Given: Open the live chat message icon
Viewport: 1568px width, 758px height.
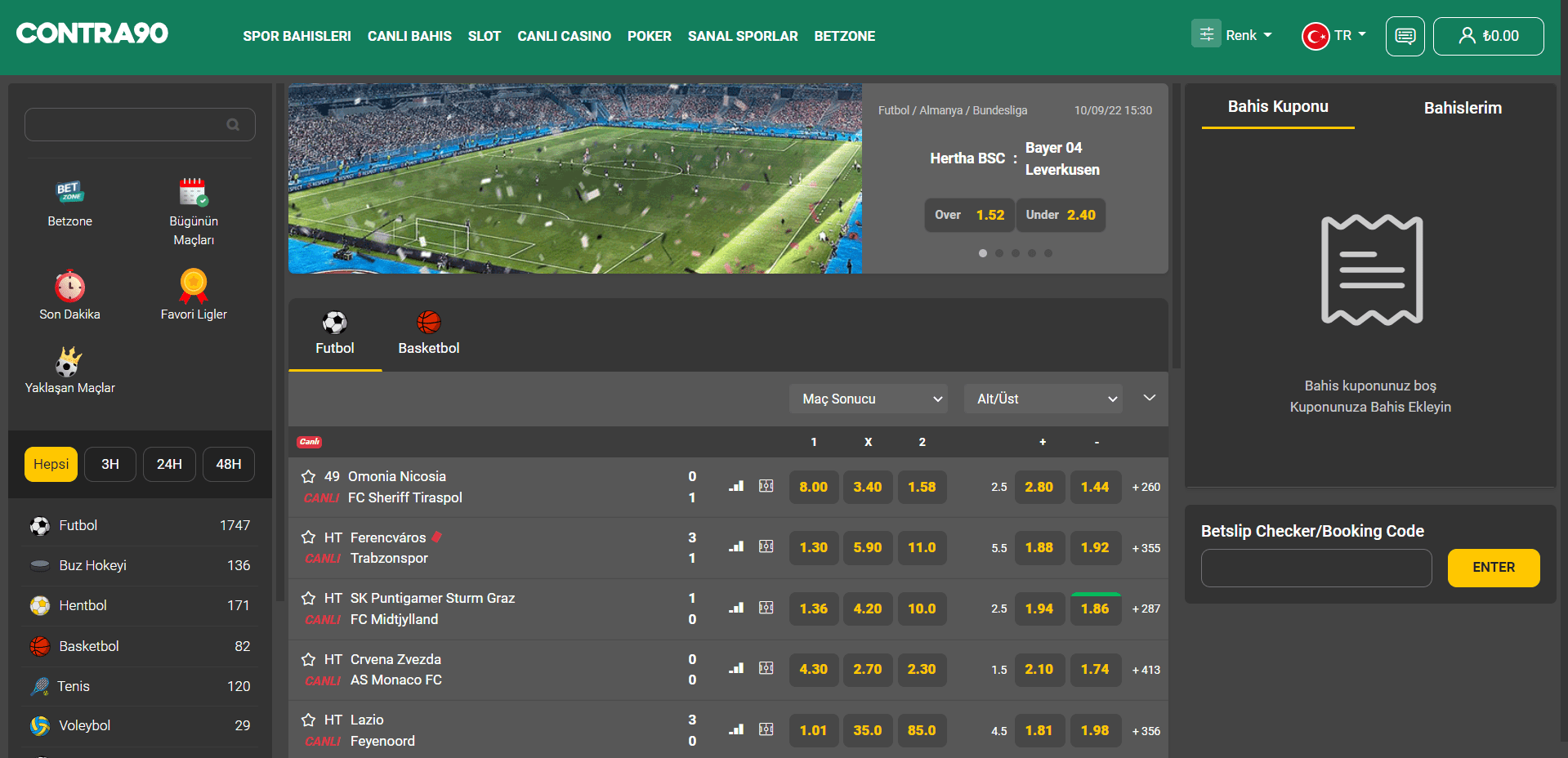Looking at the screenshot, I should pos(1405,36).
